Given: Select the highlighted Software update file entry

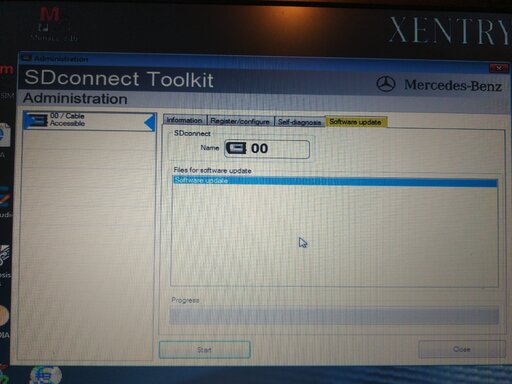Looking at the screenshot, I should [x=335, y=181].
